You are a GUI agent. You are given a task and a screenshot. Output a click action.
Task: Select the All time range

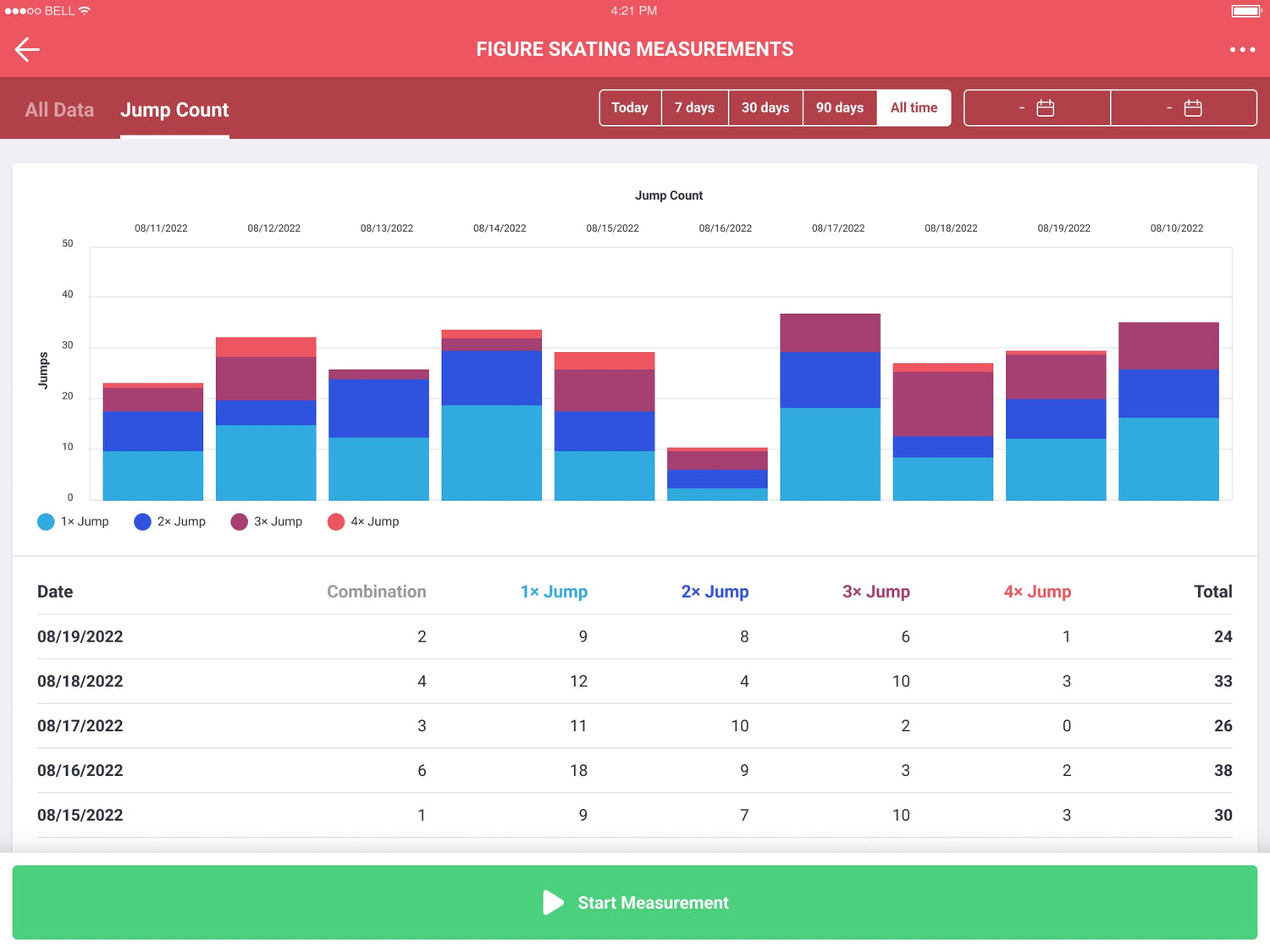(x=914, y=108)
